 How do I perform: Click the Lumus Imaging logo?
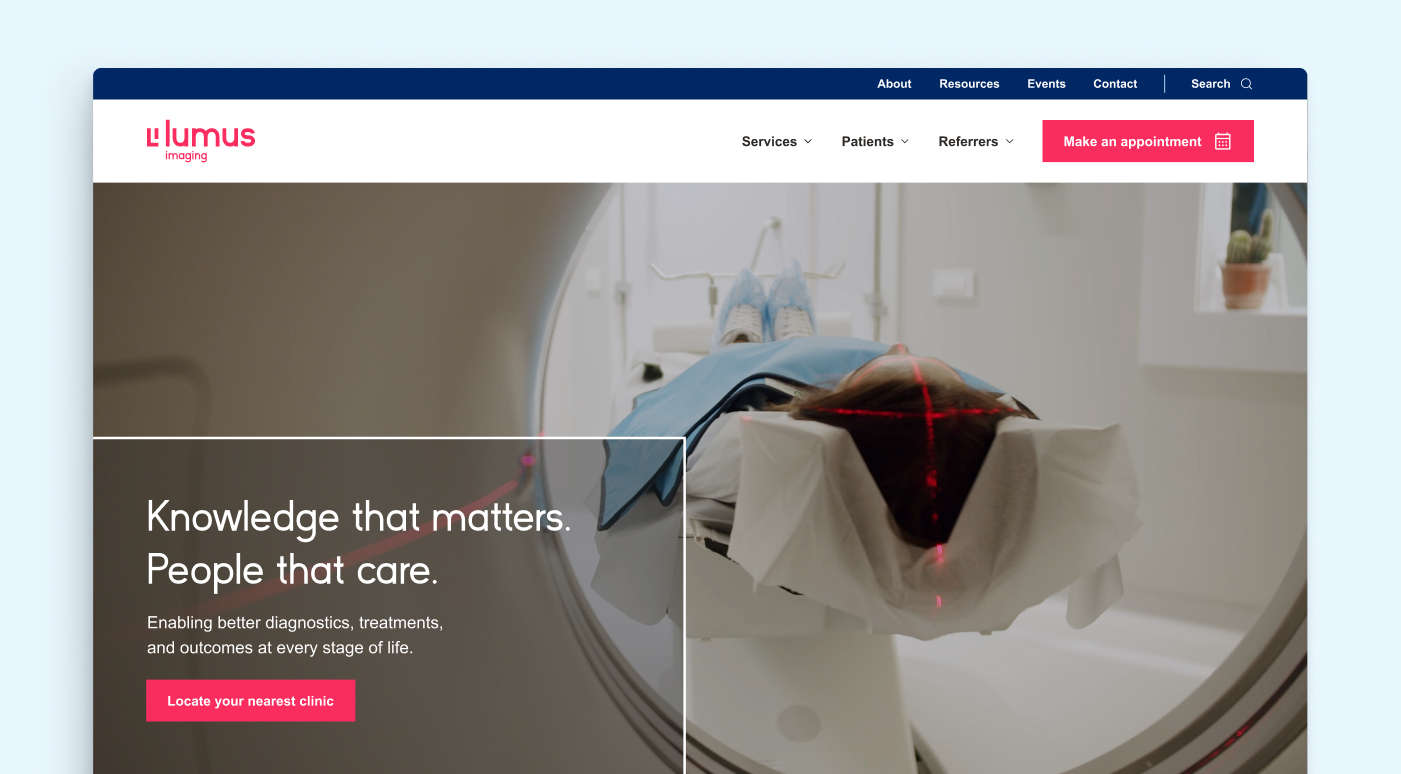pos(201,141)
